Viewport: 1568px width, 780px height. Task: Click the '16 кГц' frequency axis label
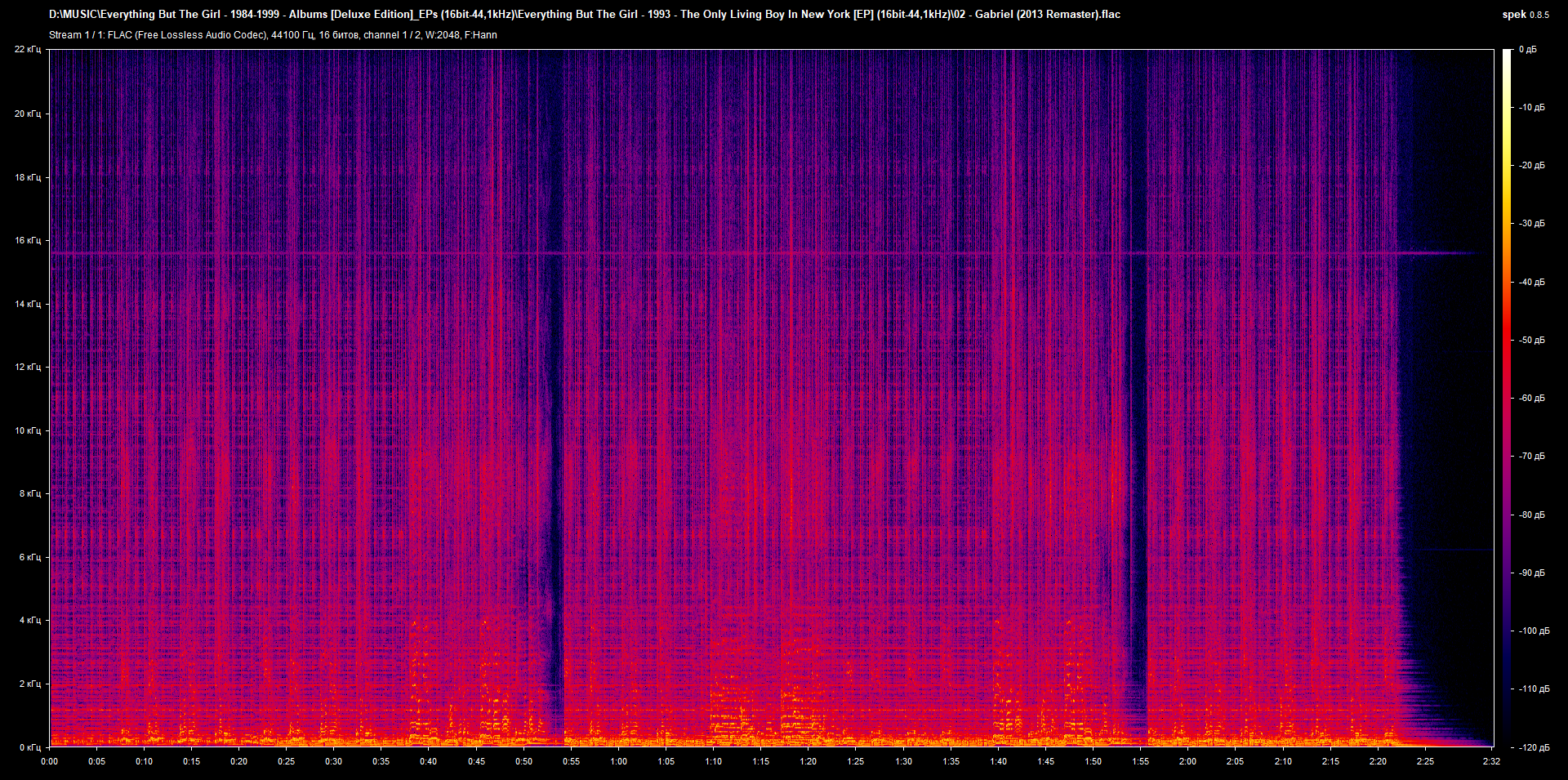[x=28, y=240]
